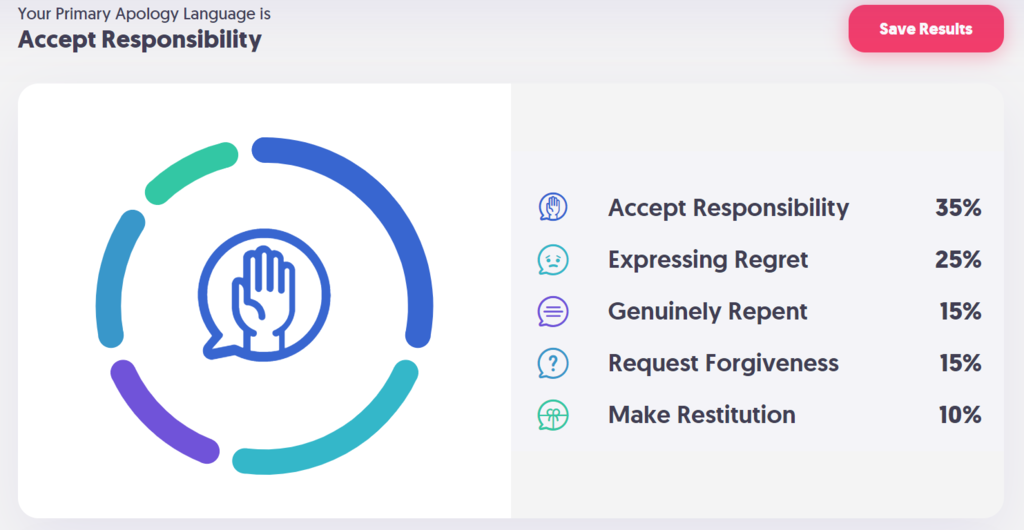Select the purple Genuinely Repent speech bubble icon
Screen dimensions: 1024x530
coord(553,311)
